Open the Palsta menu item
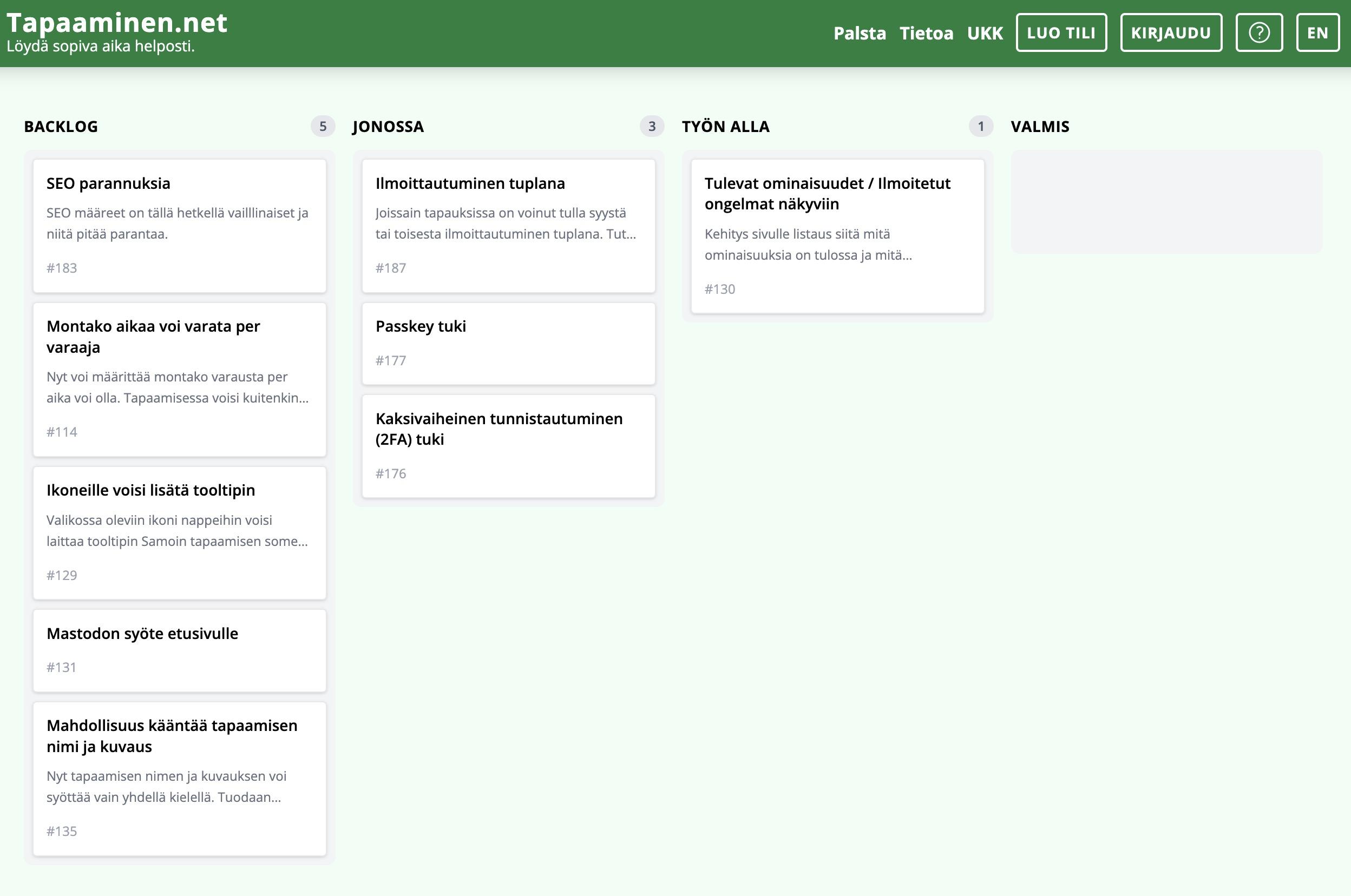The height and width of the screenshot is (896, 1351). click(860, 33)
